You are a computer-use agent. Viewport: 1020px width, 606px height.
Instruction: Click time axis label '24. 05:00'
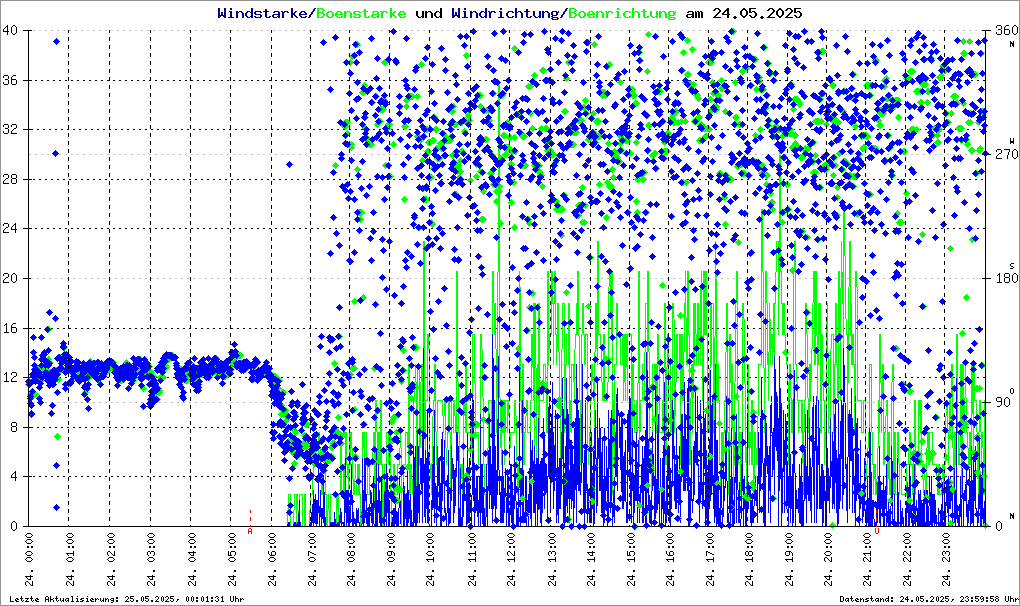(232, 560)
